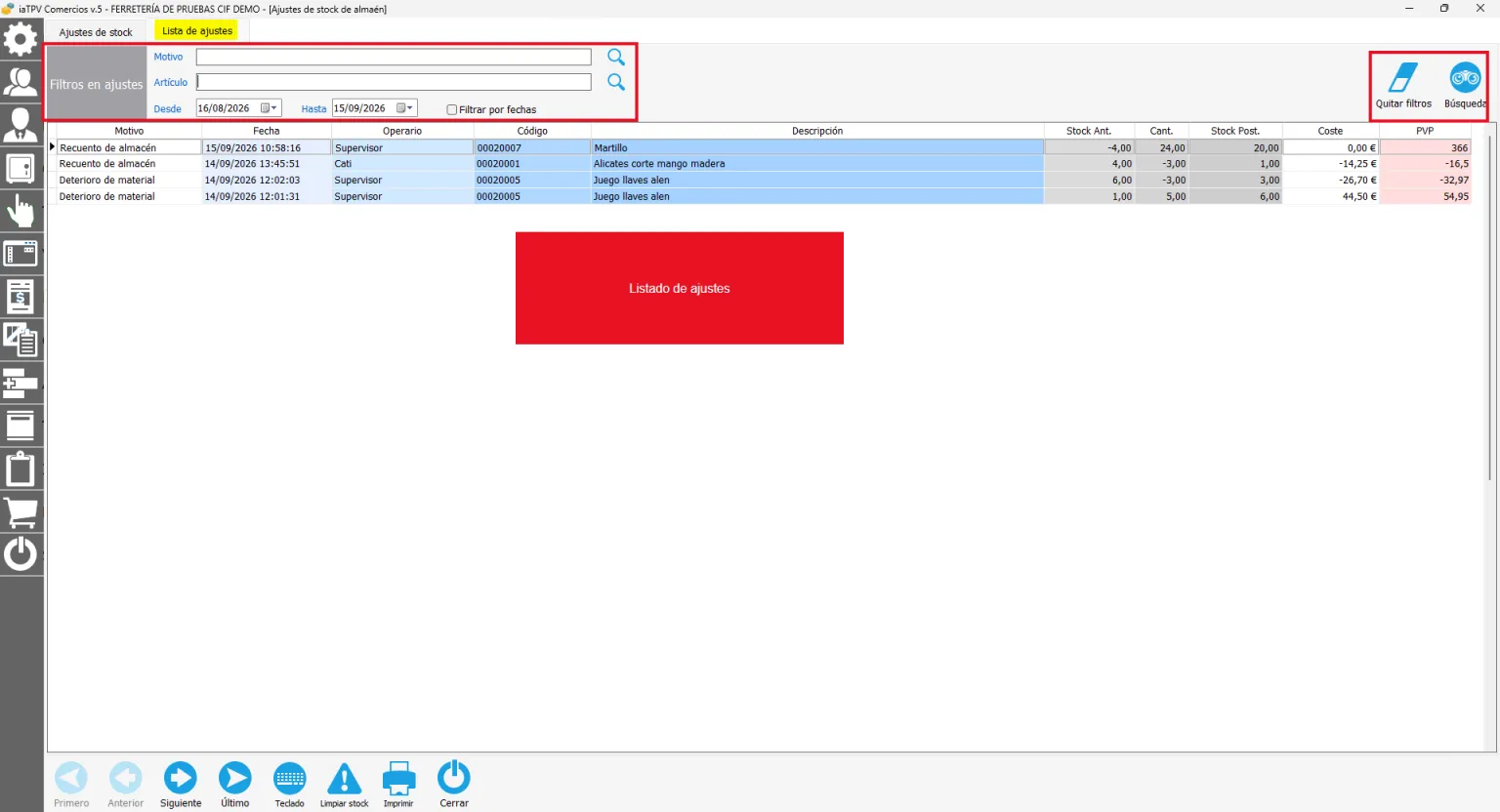The image size is (1500, 812).
Task: Click the sidebar power icon
Action: click(x=21, y=554)
